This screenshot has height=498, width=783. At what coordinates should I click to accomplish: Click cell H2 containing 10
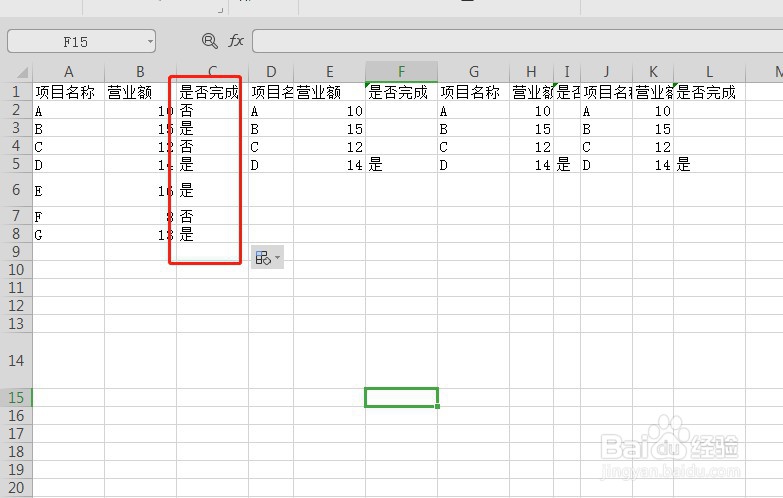pyautogui.click(x=531, y=110)
